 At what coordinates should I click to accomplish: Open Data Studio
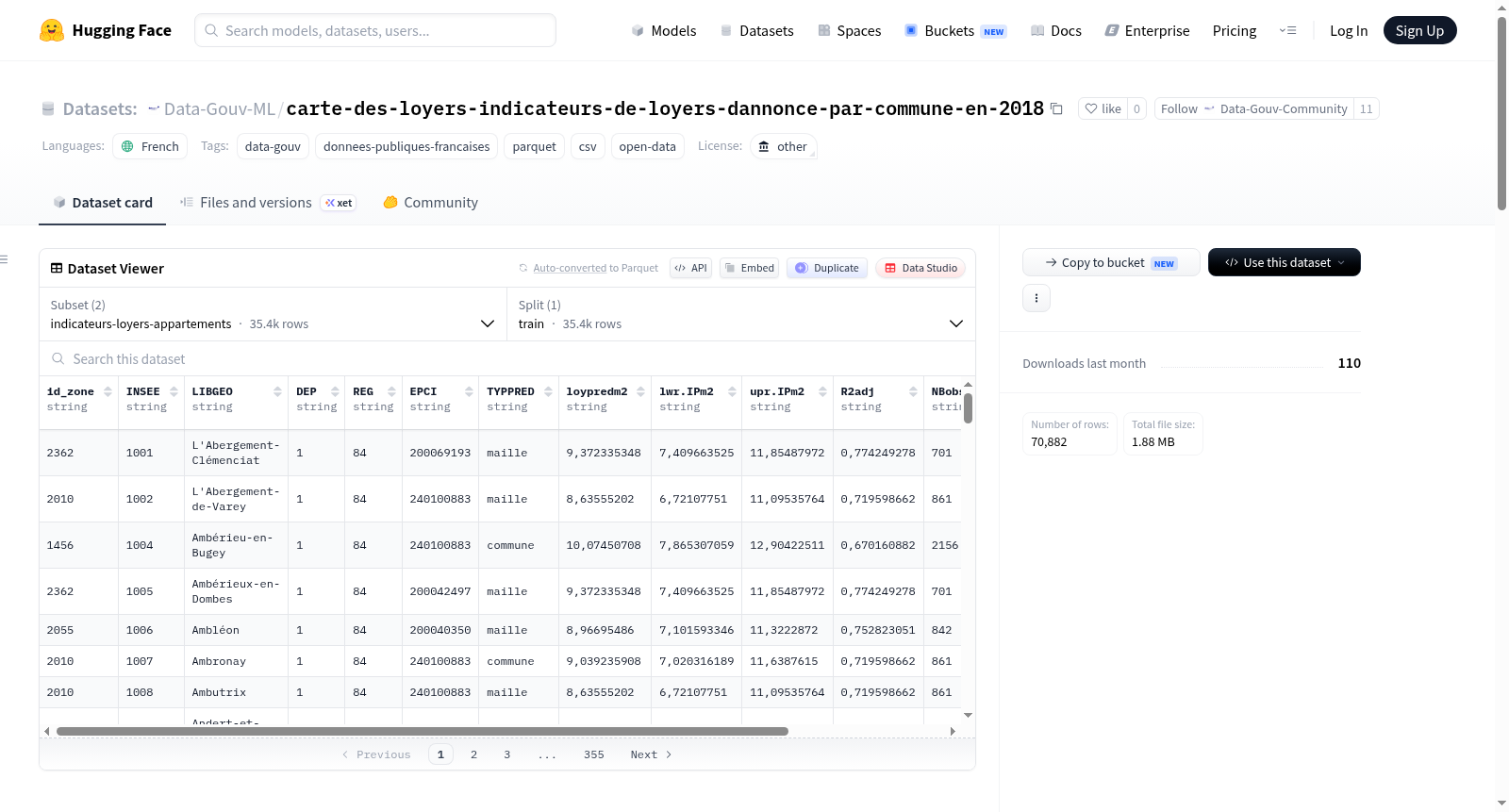pos(920,268)
